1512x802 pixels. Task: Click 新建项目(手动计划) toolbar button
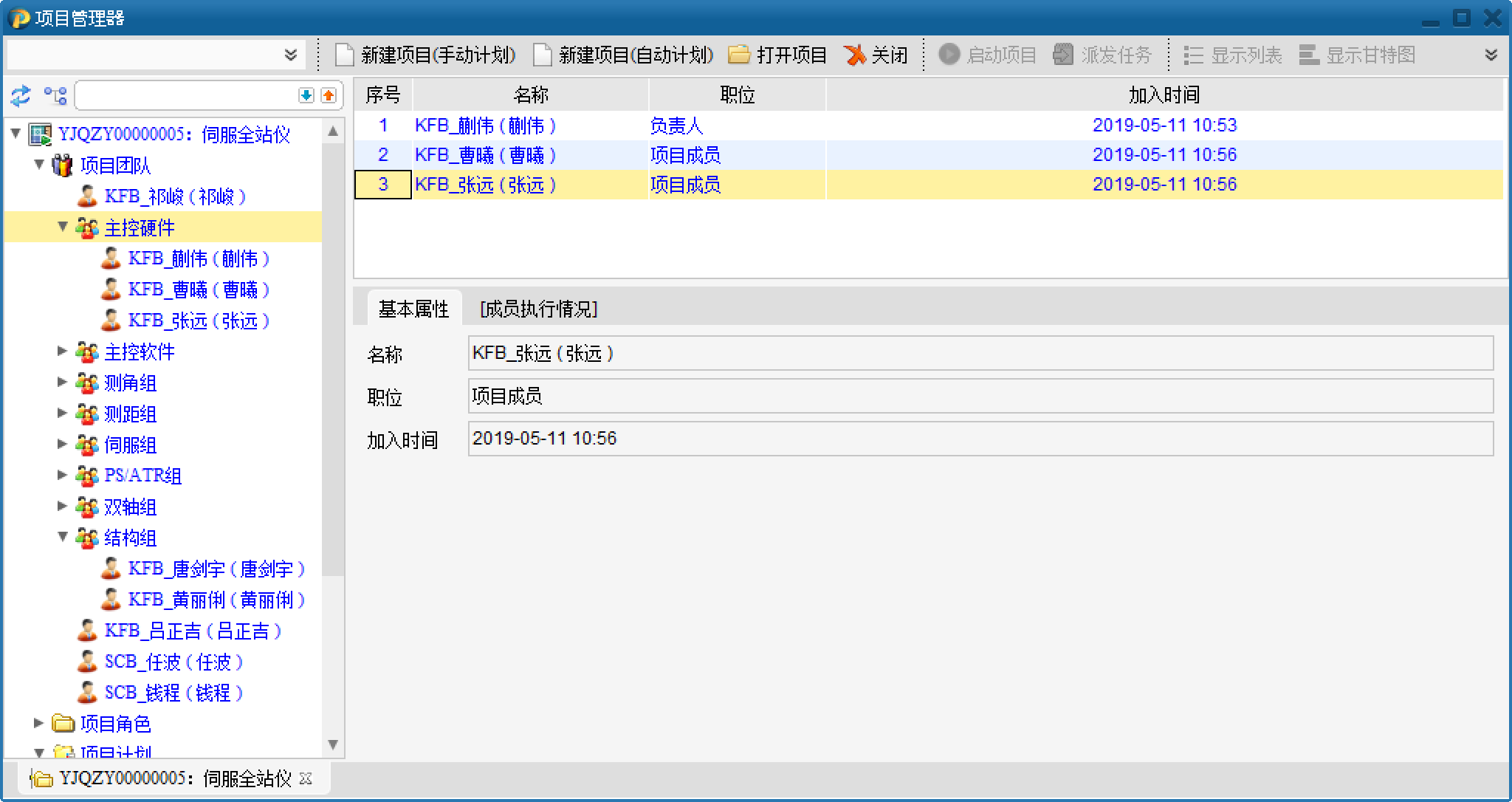(x=425, y=55)
